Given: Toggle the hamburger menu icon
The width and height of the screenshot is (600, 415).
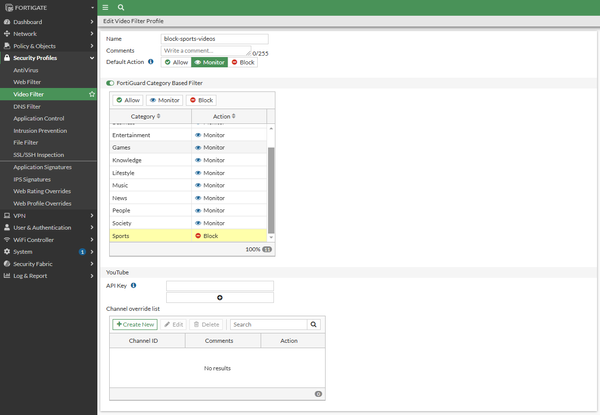Looking at the screenshot, I should coord(106,7).
